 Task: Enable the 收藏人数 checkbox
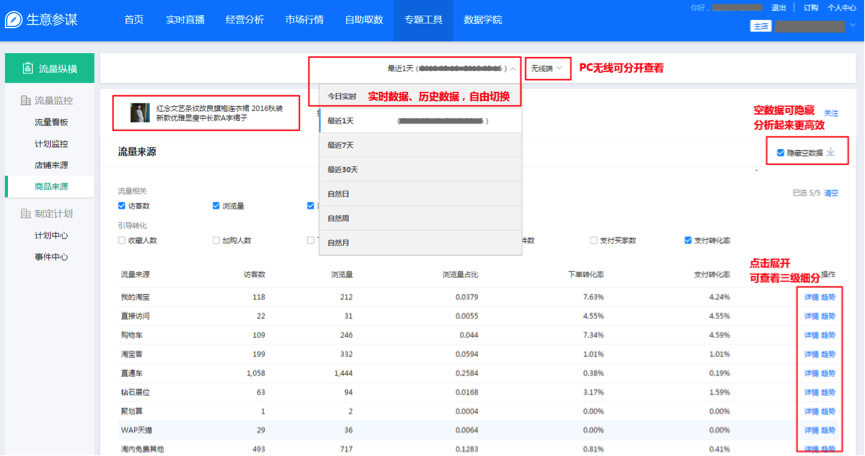click(x=122, y=240)
